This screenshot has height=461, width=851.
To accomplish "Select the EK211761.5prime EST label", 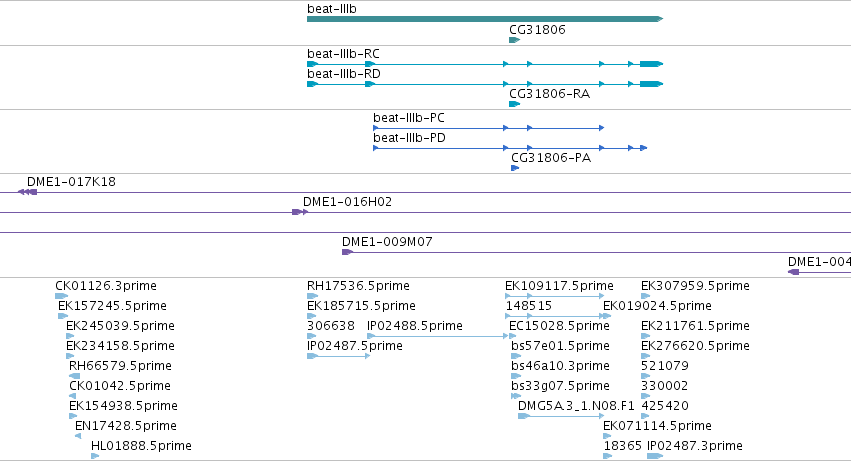I will (x=695, y=326).
